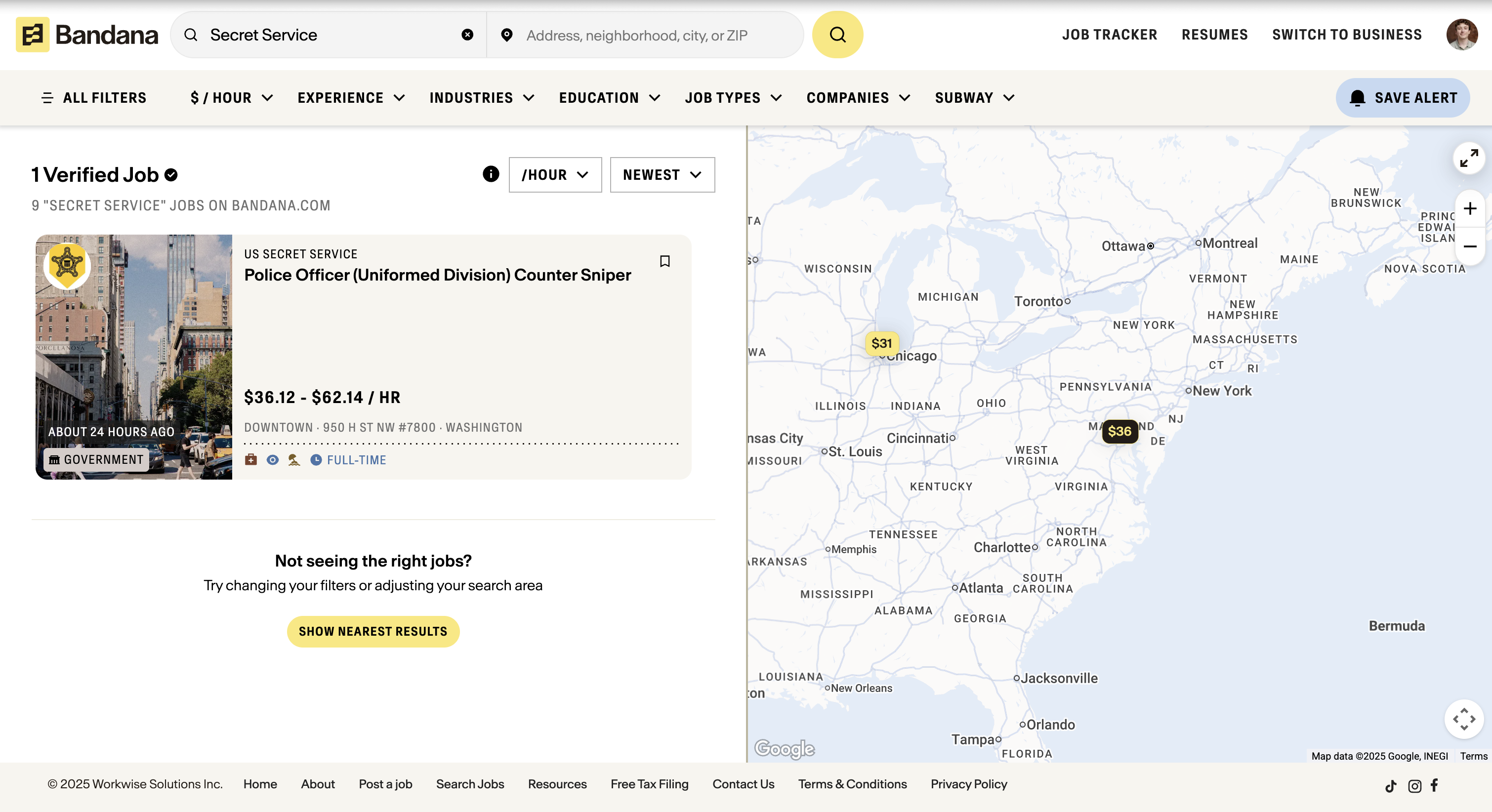
Task: Expand the INDUSTRIES filter
Action: click(481, 98)
